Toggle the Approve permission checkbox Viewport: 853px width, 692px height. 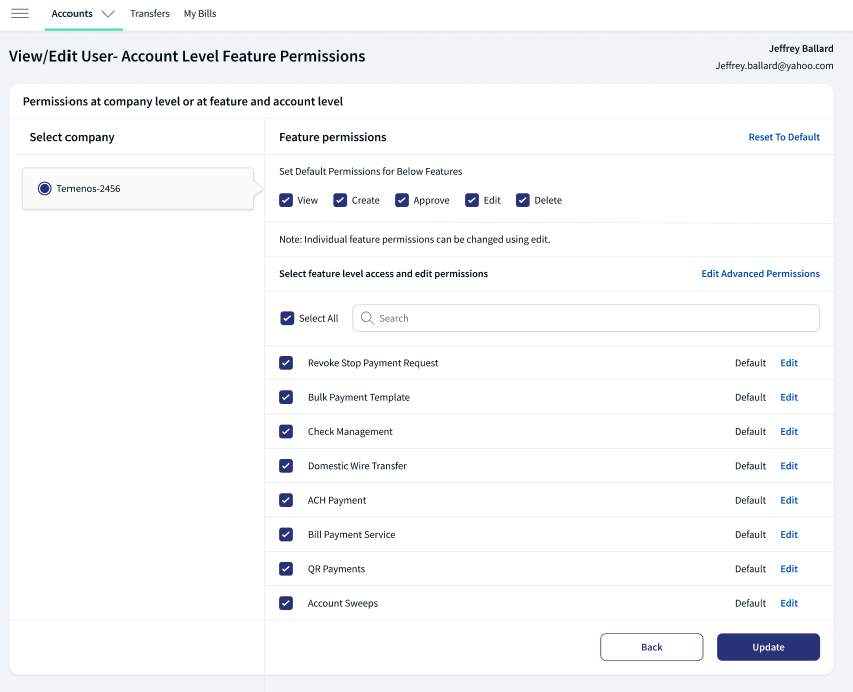pos(402,200)
